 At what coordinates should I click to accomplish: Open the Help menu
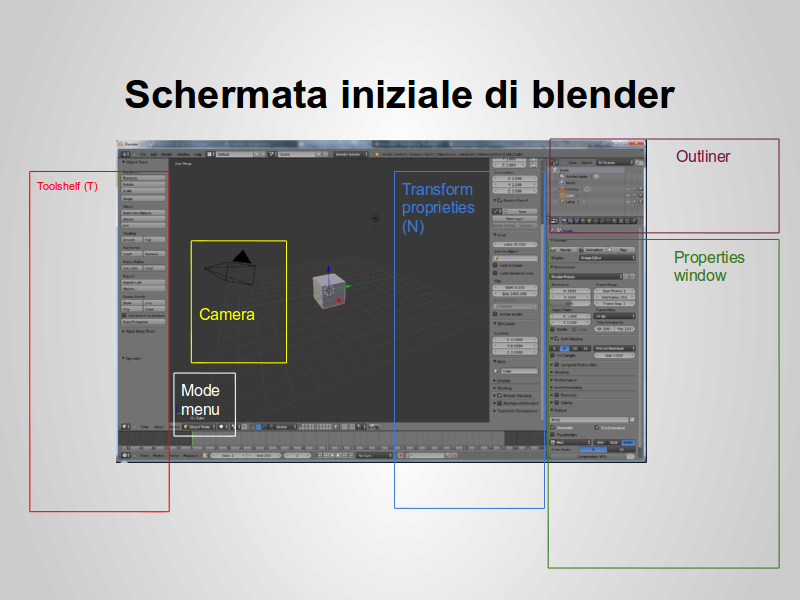point(197,154)
